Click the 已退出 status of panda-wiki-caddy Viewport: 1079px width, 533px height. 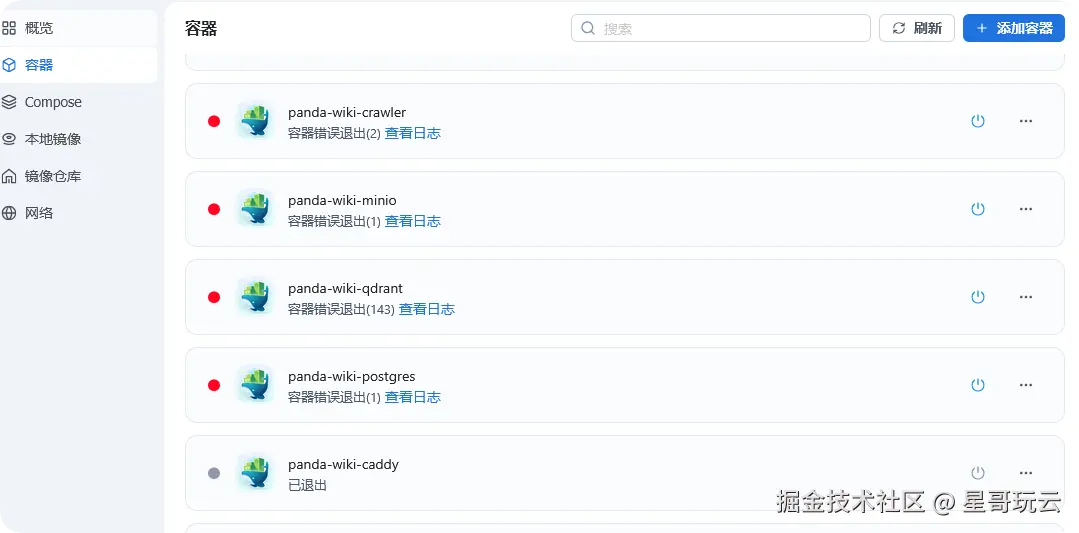click(x=307, y=486)
